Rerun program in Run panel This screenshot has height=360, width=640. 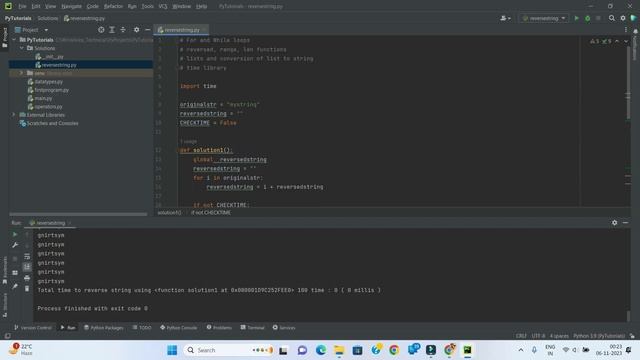15,234
